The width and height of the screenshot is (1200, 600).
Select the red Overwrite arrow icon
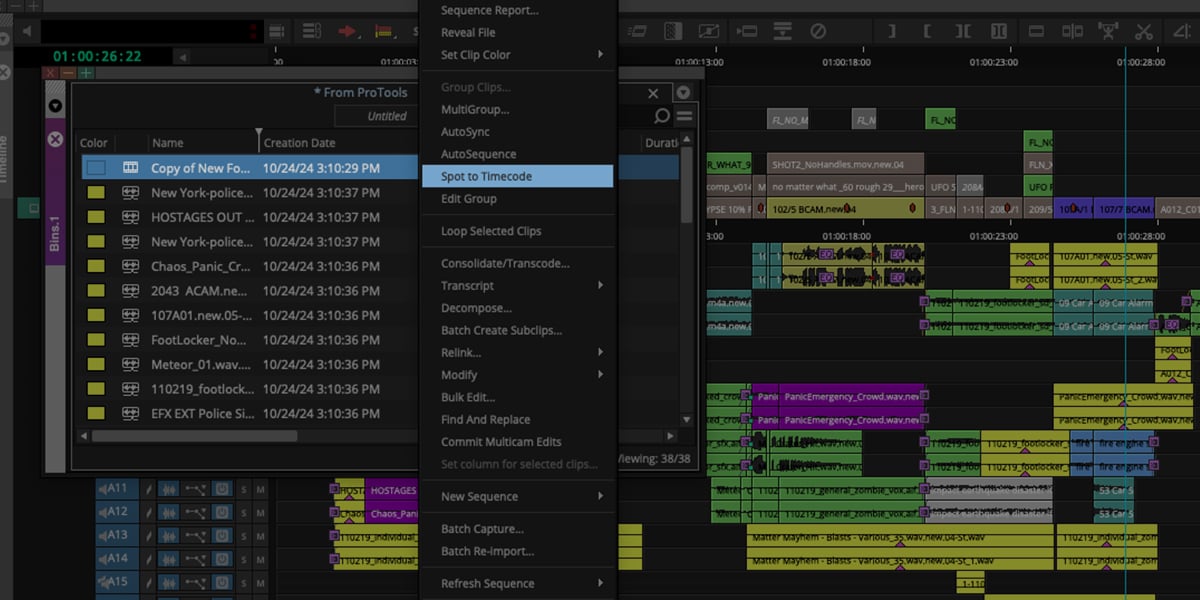pyautogui.click(x=346, y=31)
